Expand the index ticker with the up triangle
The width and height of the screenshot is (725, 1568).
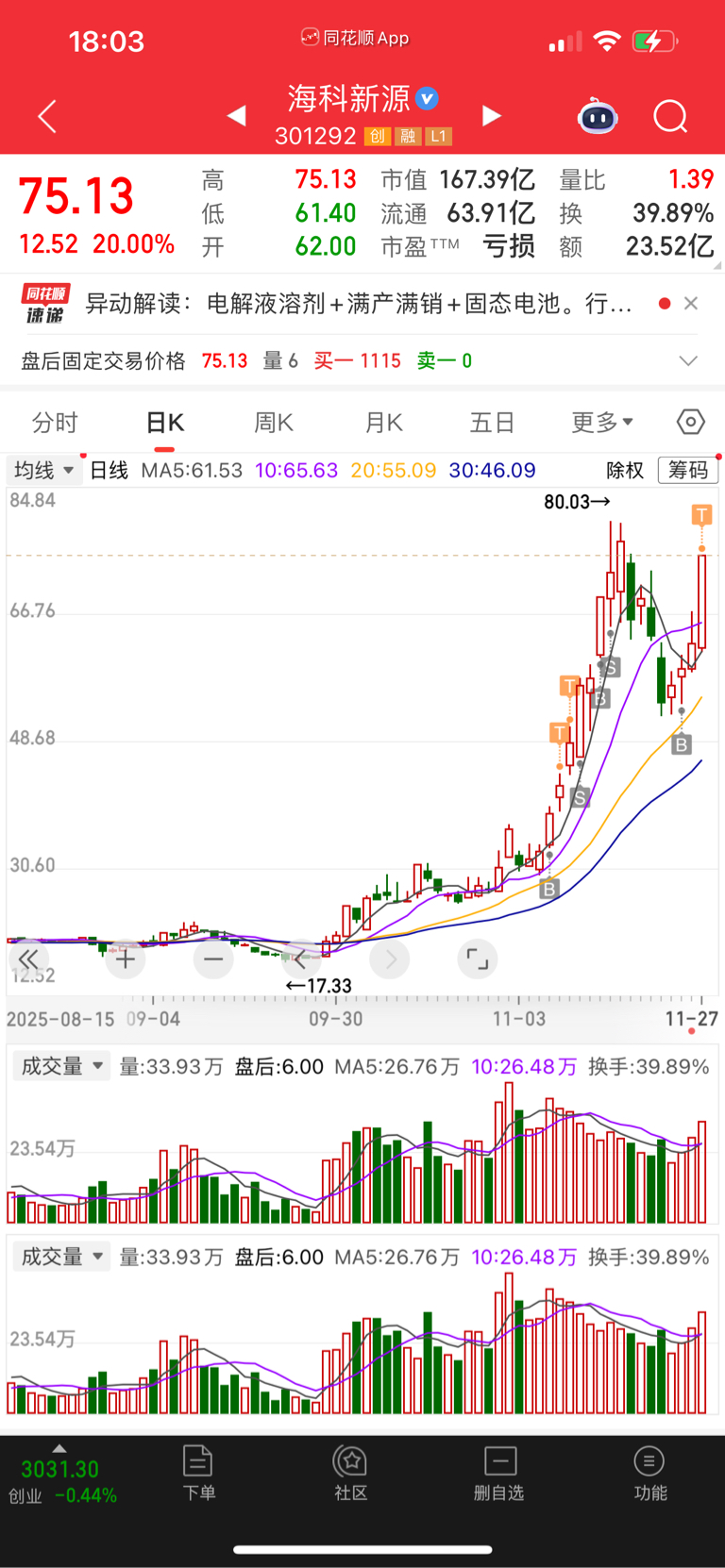tap(59, 1448)
